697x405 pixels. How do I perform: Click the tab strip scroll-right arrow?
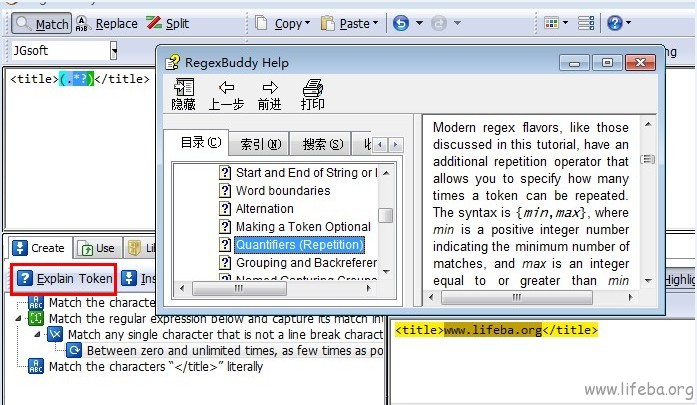point(396,144)
